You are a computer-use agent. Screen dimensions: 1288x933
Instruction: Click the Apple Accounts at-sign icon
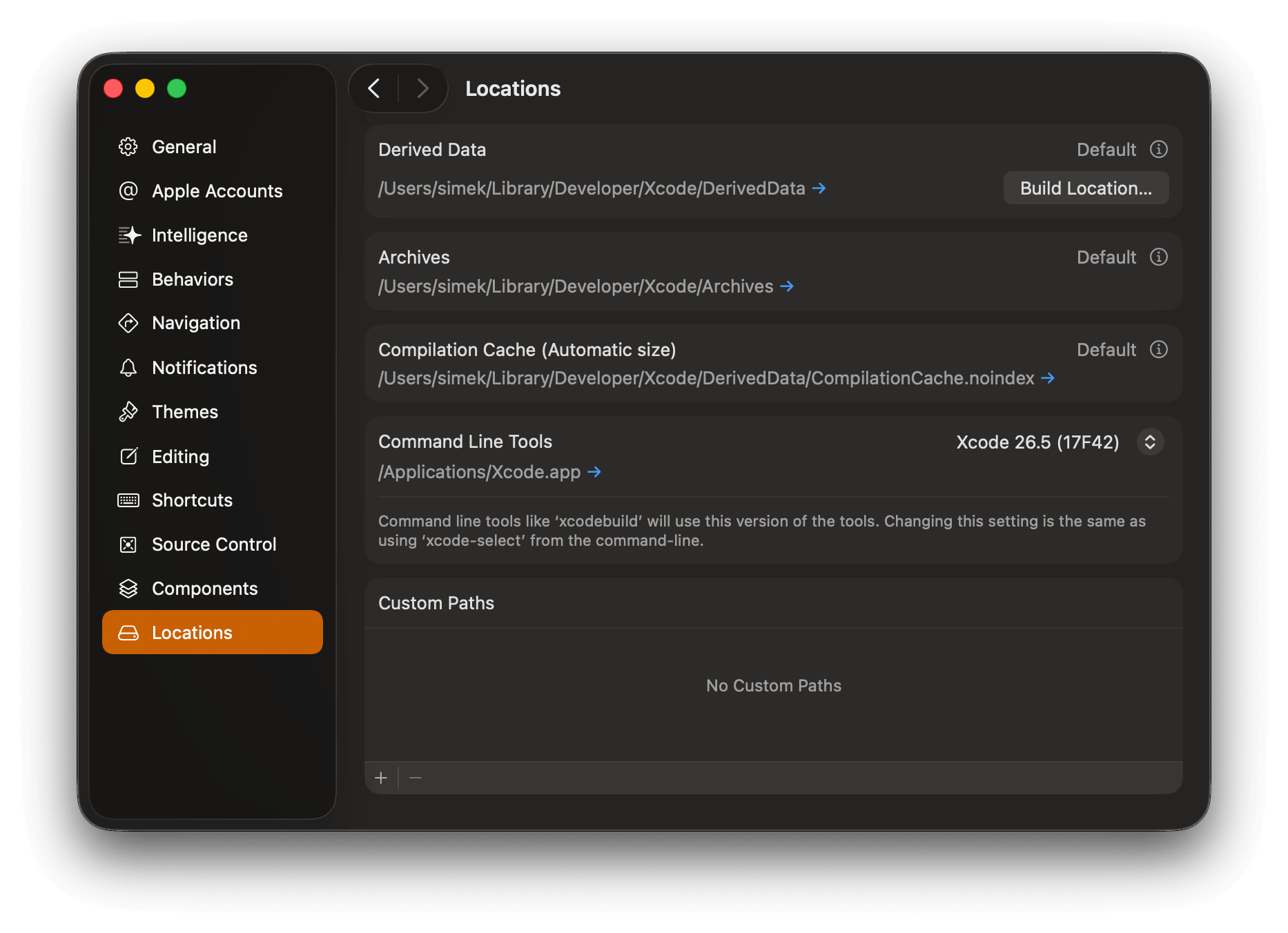click(x=128, y=191)
